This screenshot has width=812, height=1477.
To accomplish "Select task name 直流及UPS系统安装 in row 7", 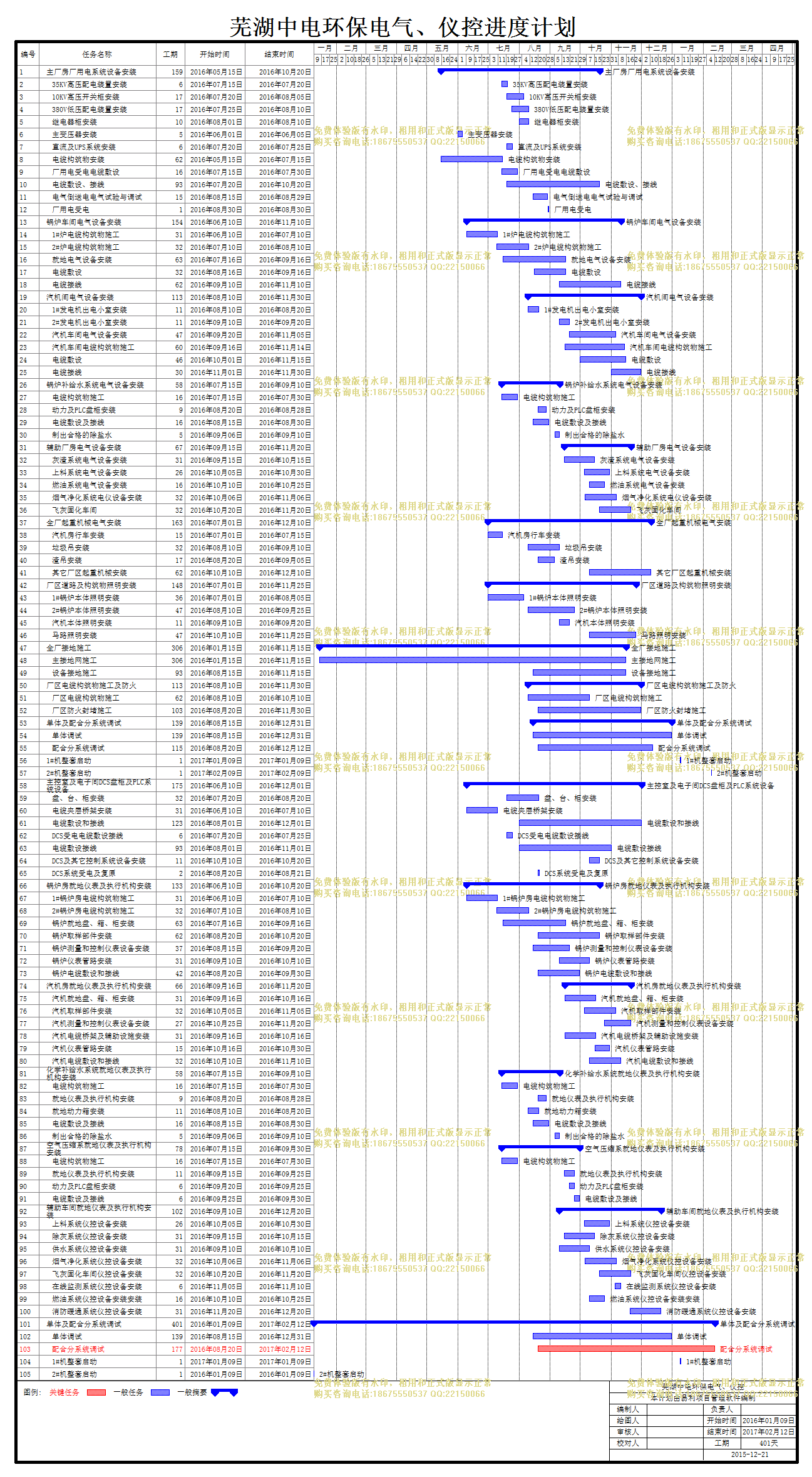I will pyautogui.click(x=84, y=147).
